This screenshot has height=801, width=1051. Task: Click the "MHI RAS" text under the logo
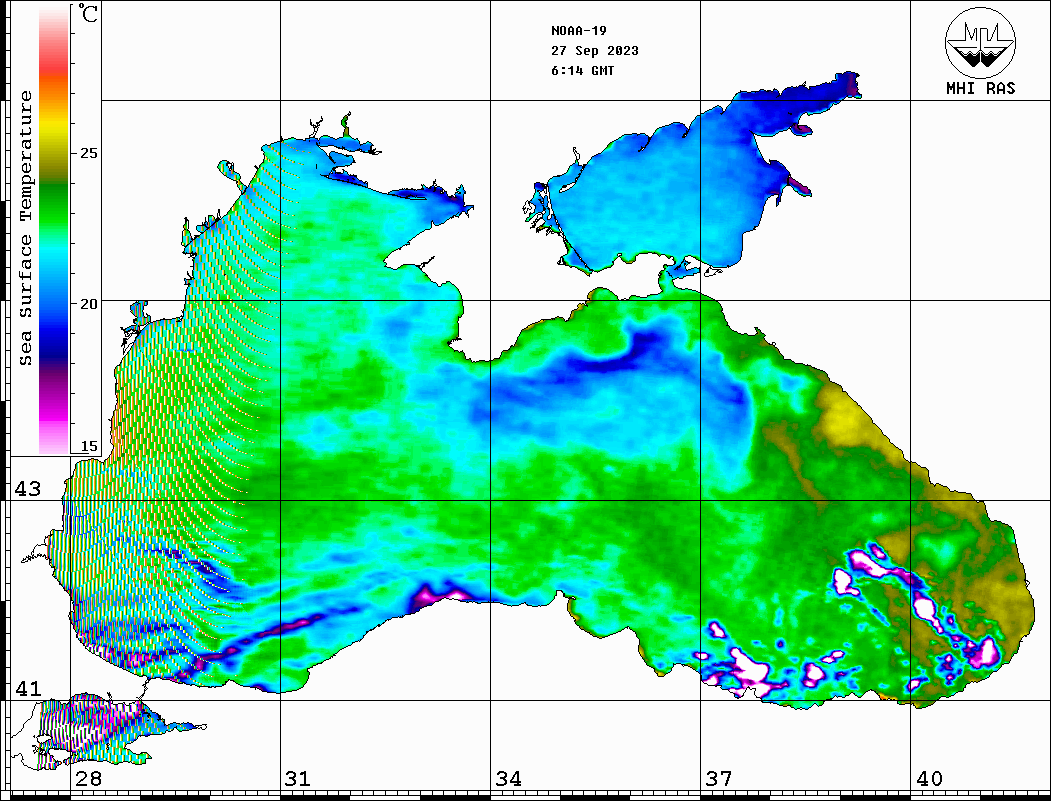[x=980, y=89]
